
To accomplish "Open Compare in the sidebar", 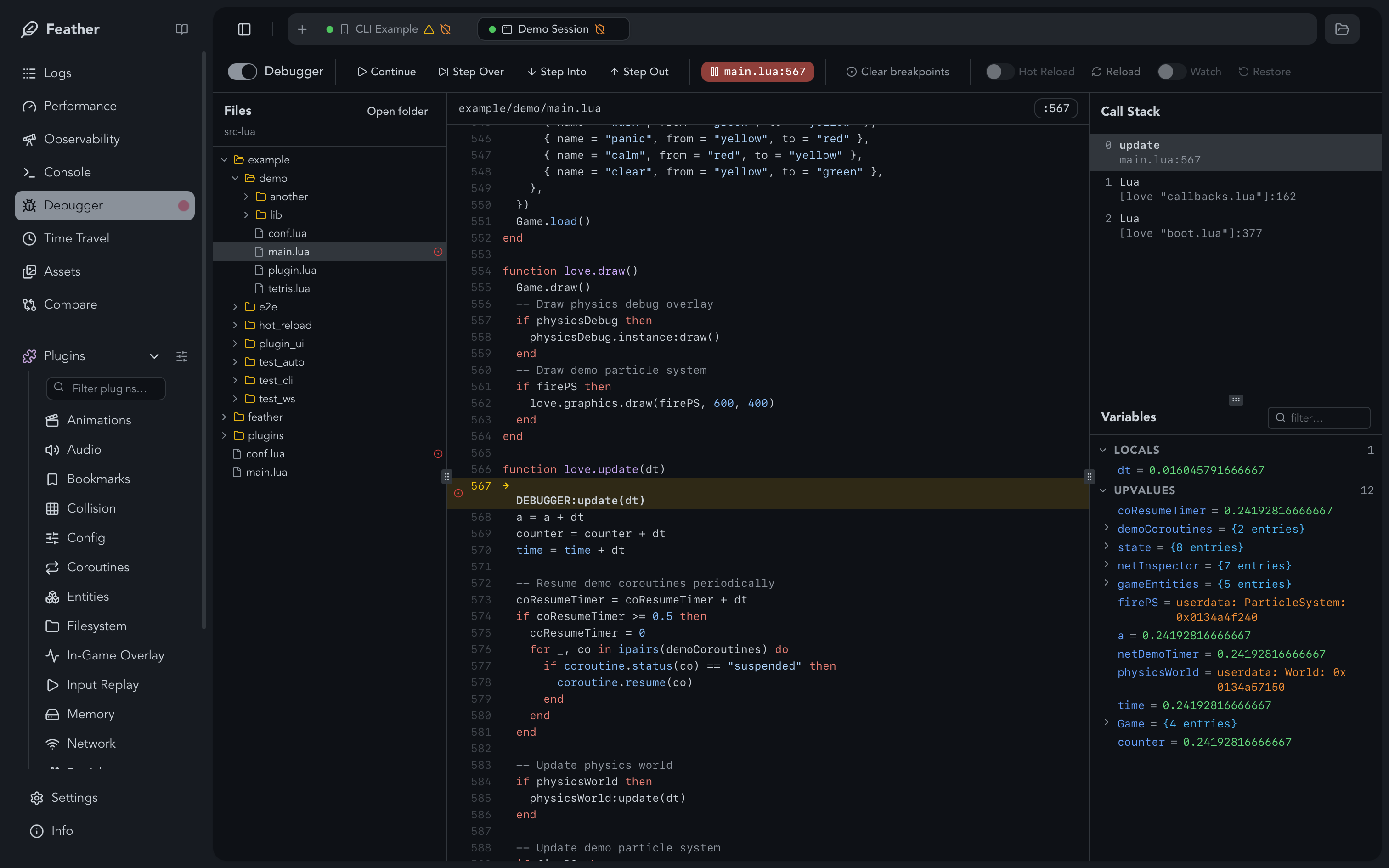I will (x=104, y=304).
